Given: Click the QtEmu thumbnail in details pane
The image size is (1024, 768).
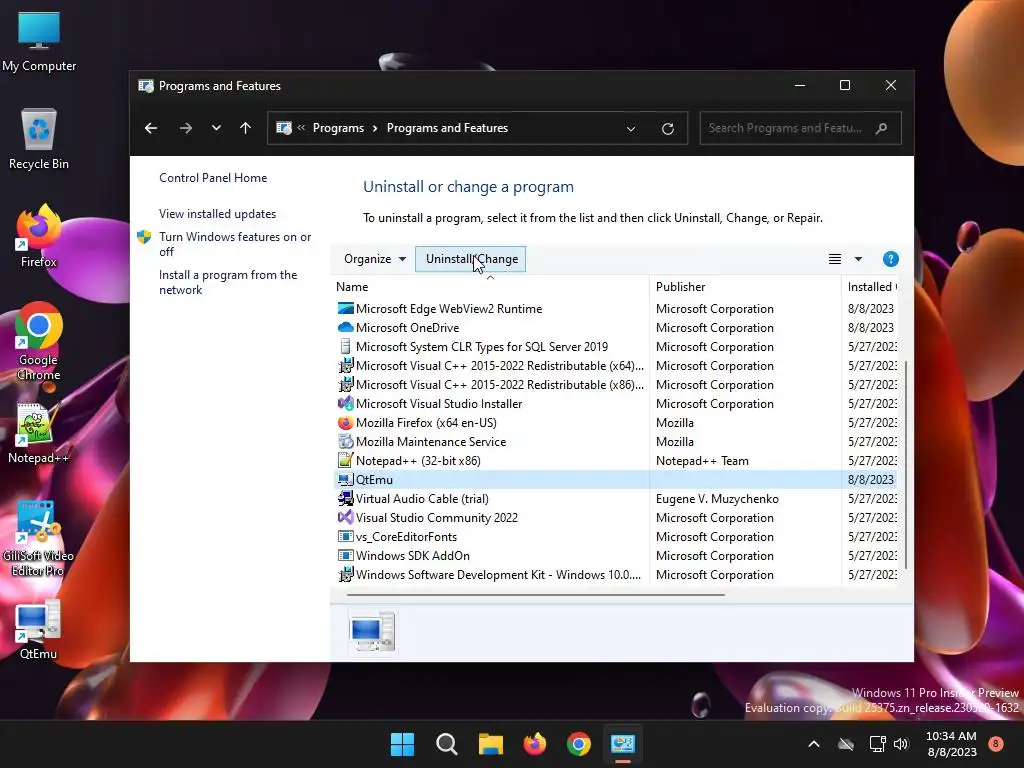Looking at the screenshot, I should [x=372, y=632].
